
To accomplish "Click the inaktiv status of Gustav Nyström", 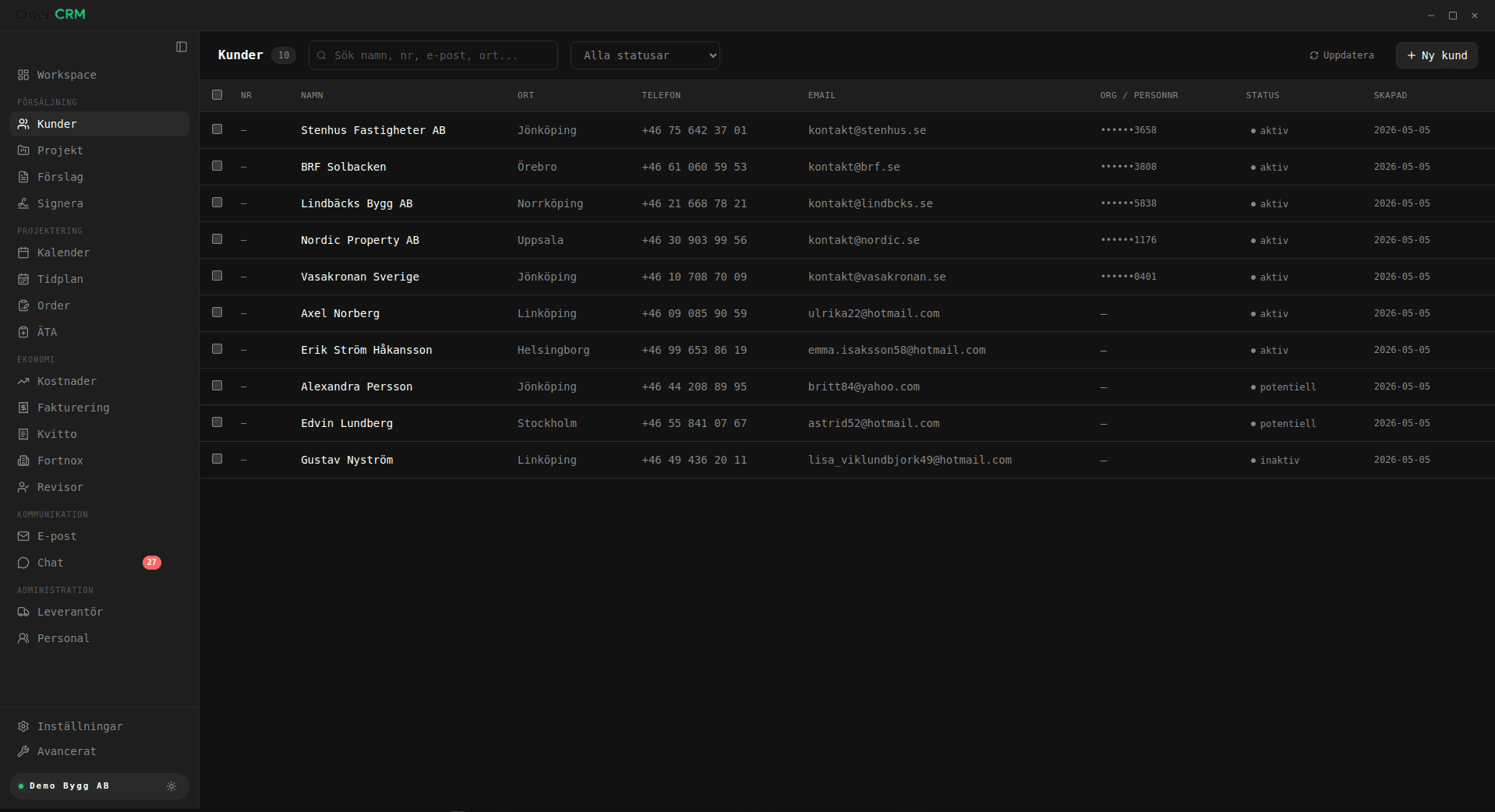I will click(1275, 460).
